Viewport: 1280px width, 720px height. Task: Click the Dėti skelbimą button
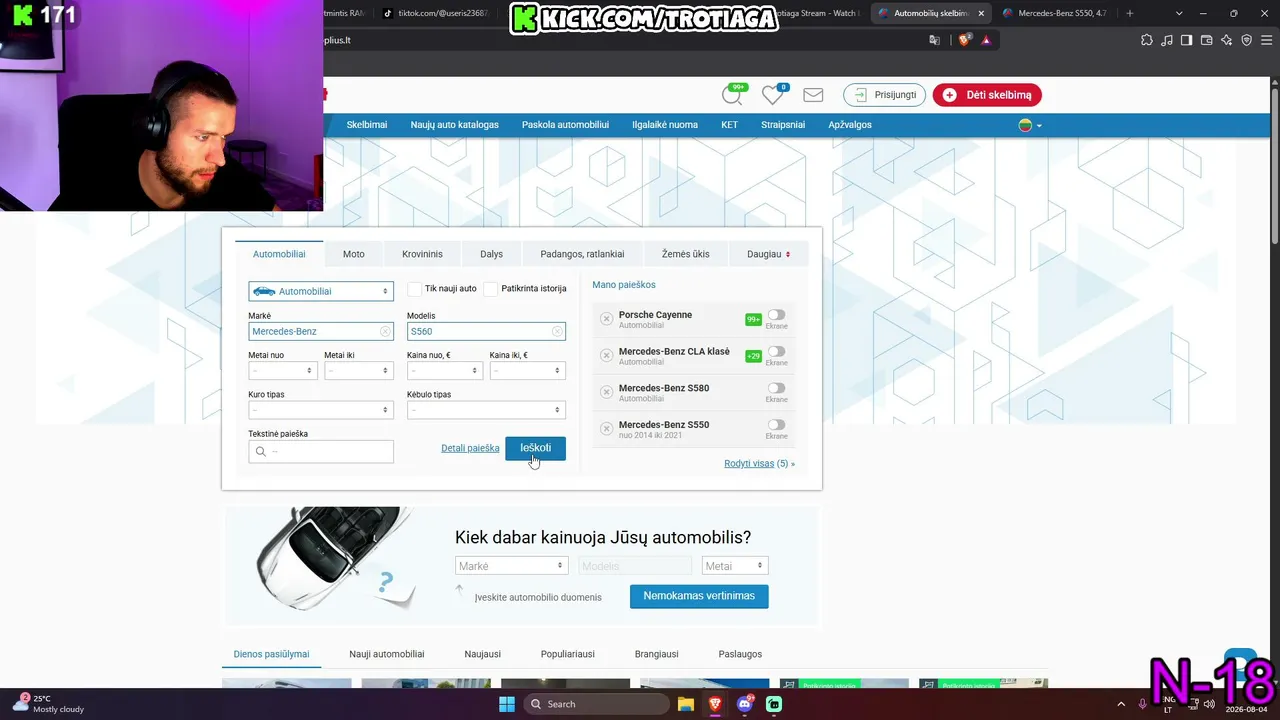point(988,95)
